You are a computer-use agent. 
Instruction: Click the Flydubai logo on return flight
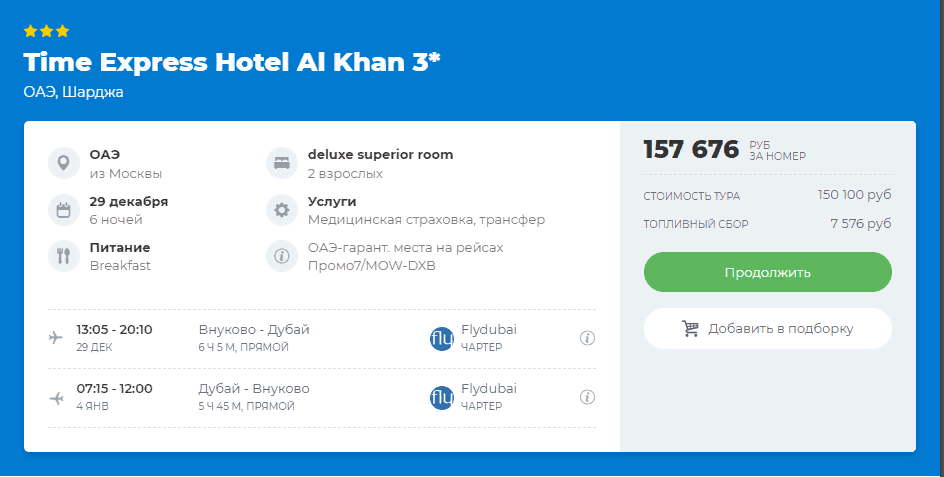coord(441,397)
